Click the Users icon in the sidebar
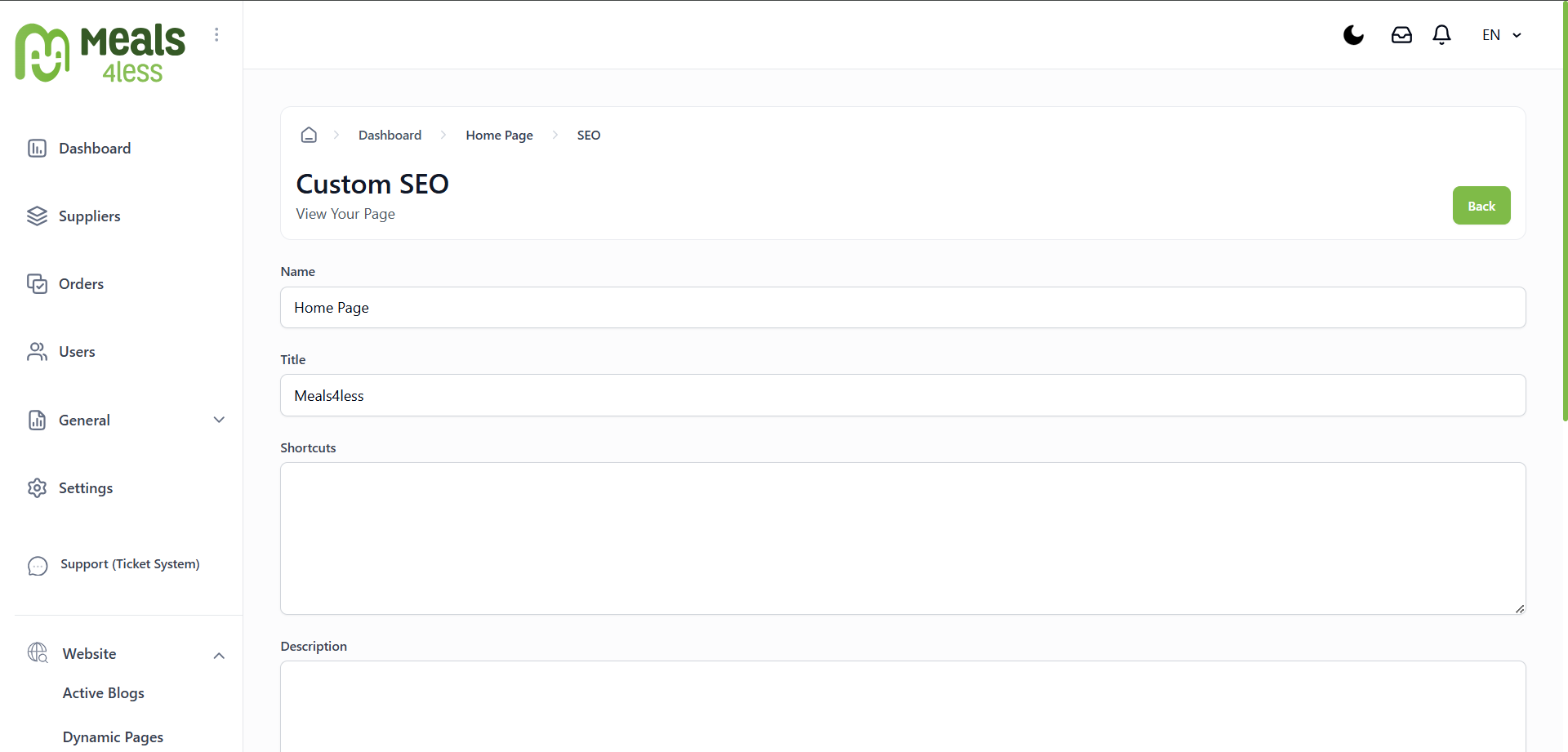This screenshot has height=752, width=1568. point(37,351)
